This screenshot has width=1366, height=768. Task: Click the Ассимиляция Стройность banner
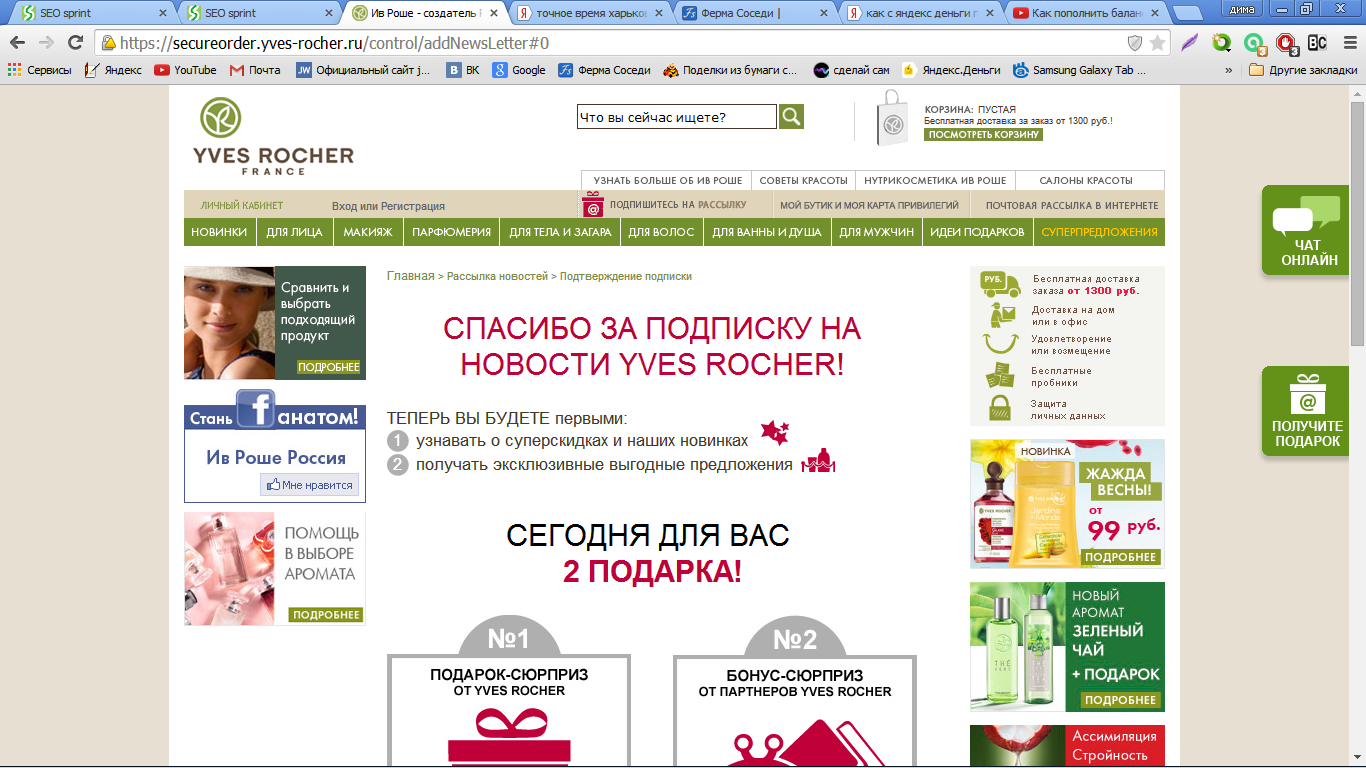tap(1067, 746)
